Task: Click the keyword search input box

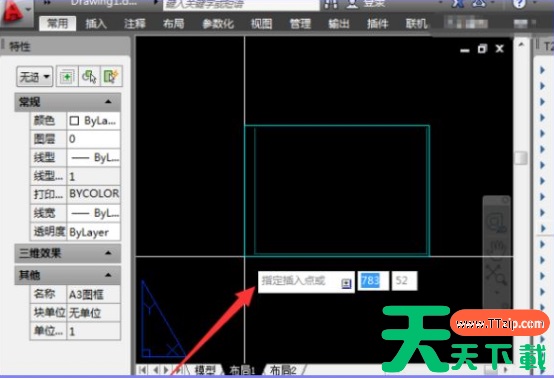Action: [x=242, y=5]
